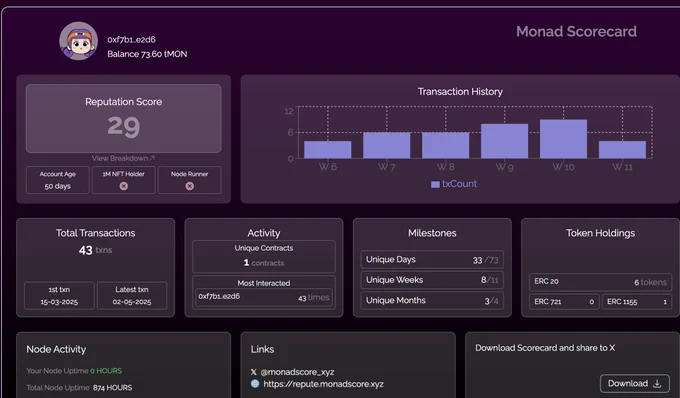Click the download arrow icon
Screen dimensions: 680x398
657,383
